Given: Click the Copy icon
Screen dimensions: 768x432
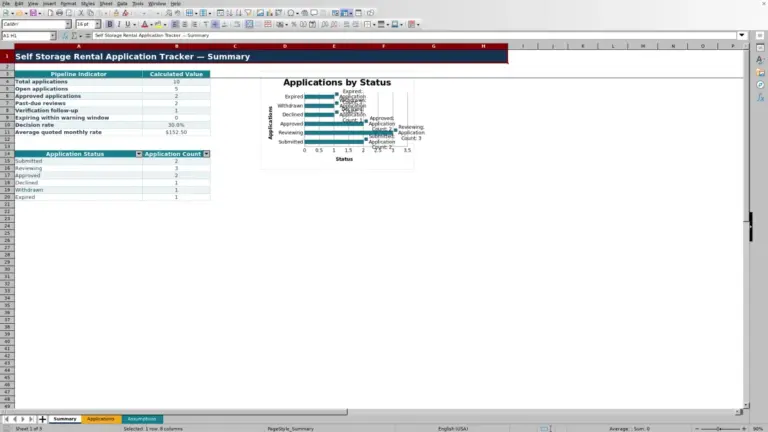Looking at the screenshot, I should pos(90,13).
